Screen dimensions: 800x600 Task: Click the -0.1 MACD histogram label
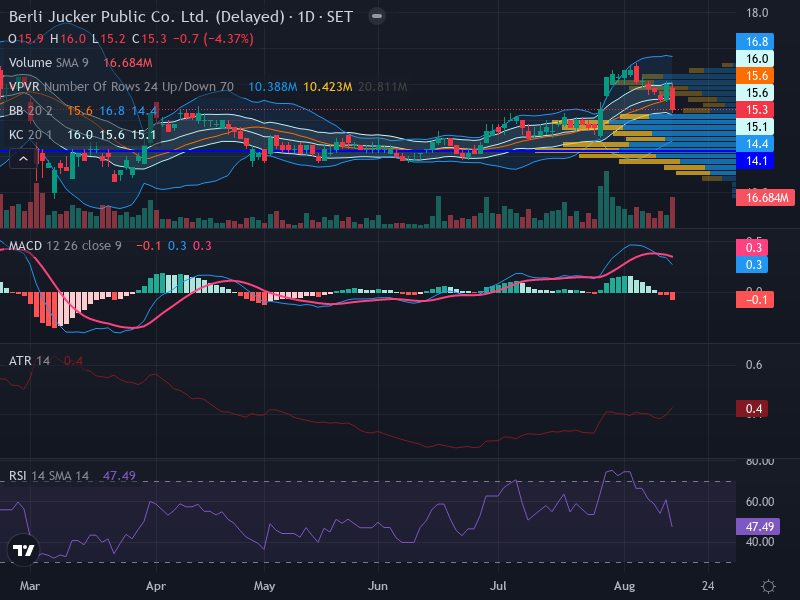pos(755,299)
